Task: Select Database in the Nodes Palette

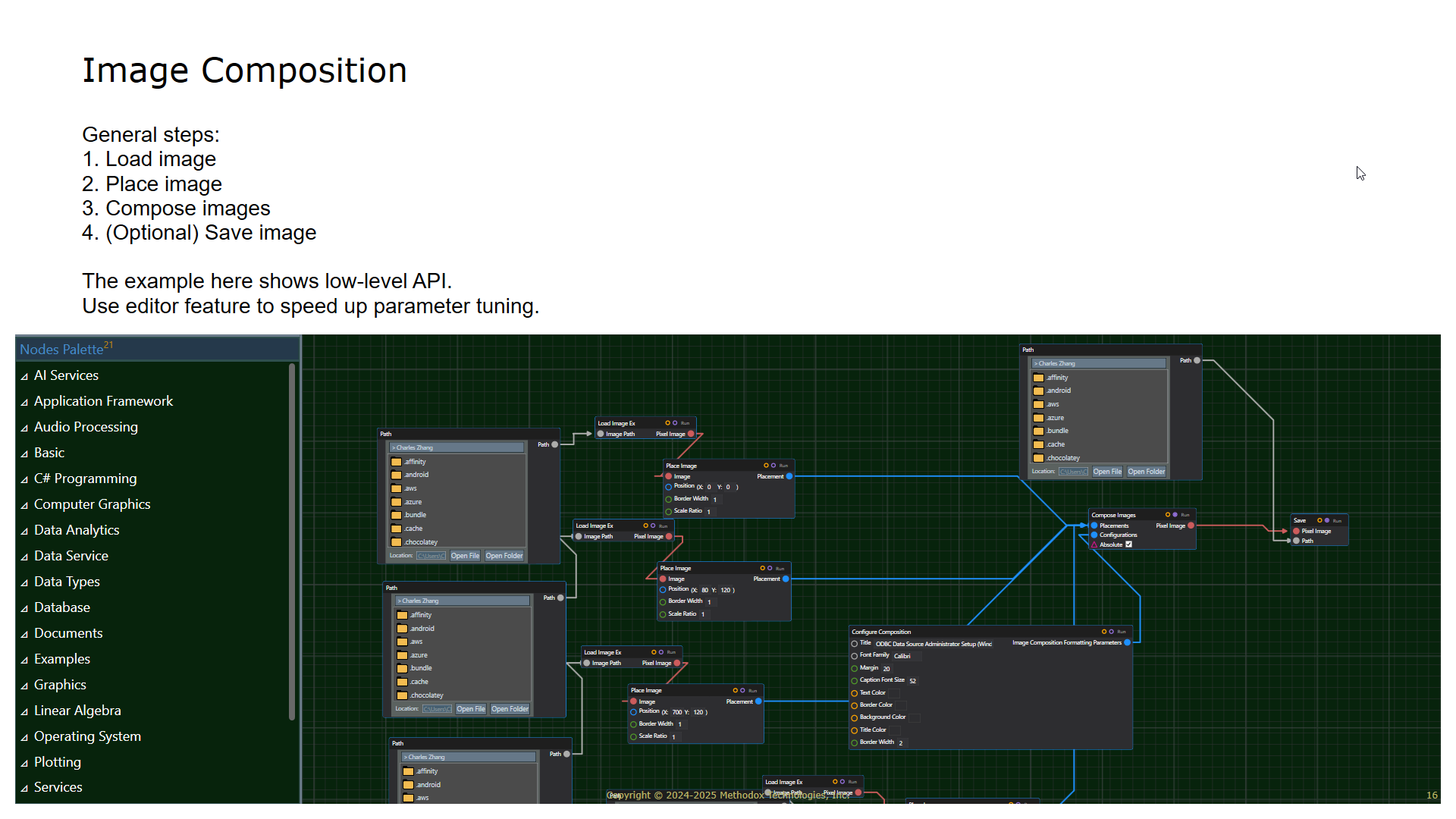Action: point(62,607)
